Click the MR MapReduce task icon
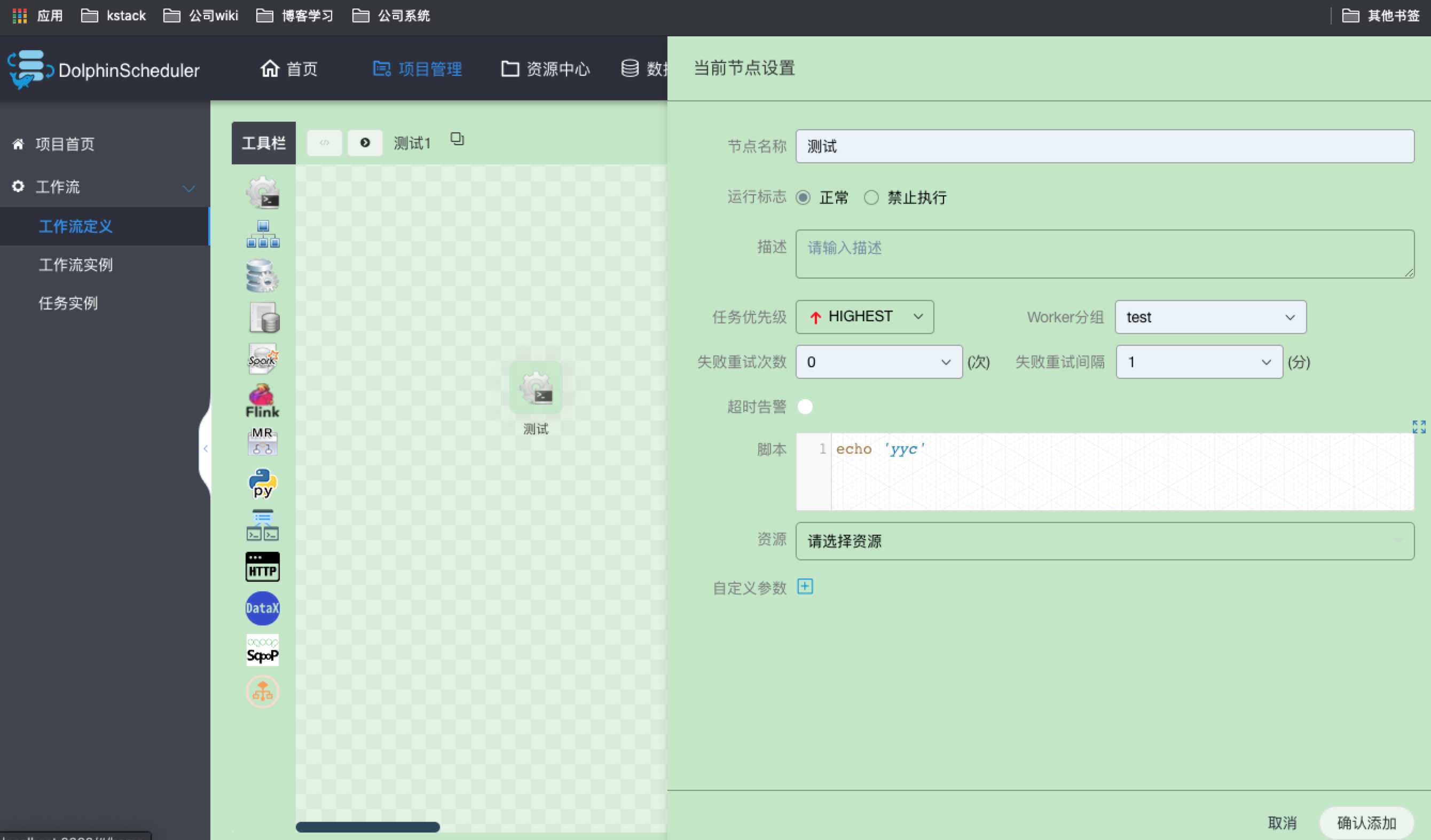The width and height of the screenshot is (1431, 840). [262, 441]
